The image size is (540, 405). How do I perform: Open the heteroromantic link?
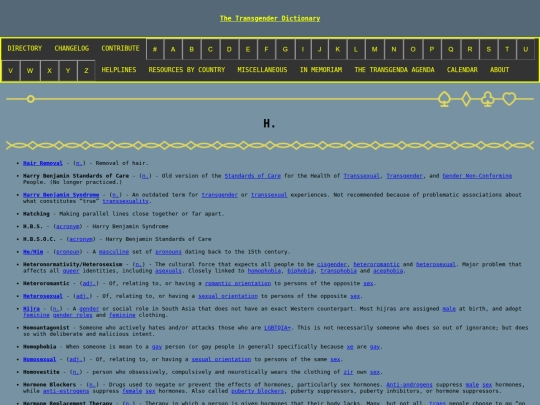376,264
